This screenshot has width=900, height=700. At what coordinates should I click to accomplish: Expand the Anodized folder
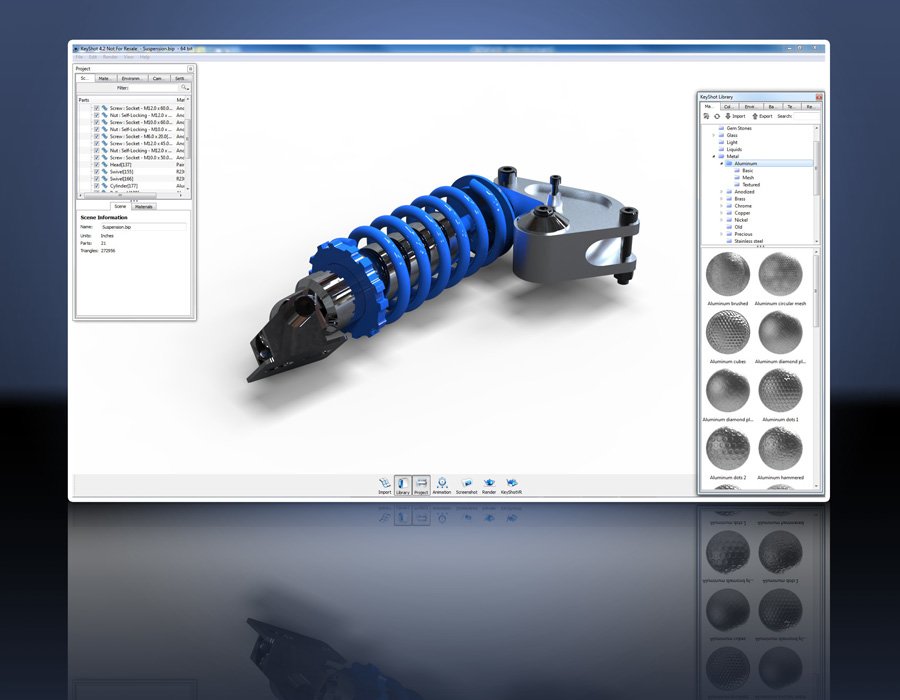tap(721, 192)
